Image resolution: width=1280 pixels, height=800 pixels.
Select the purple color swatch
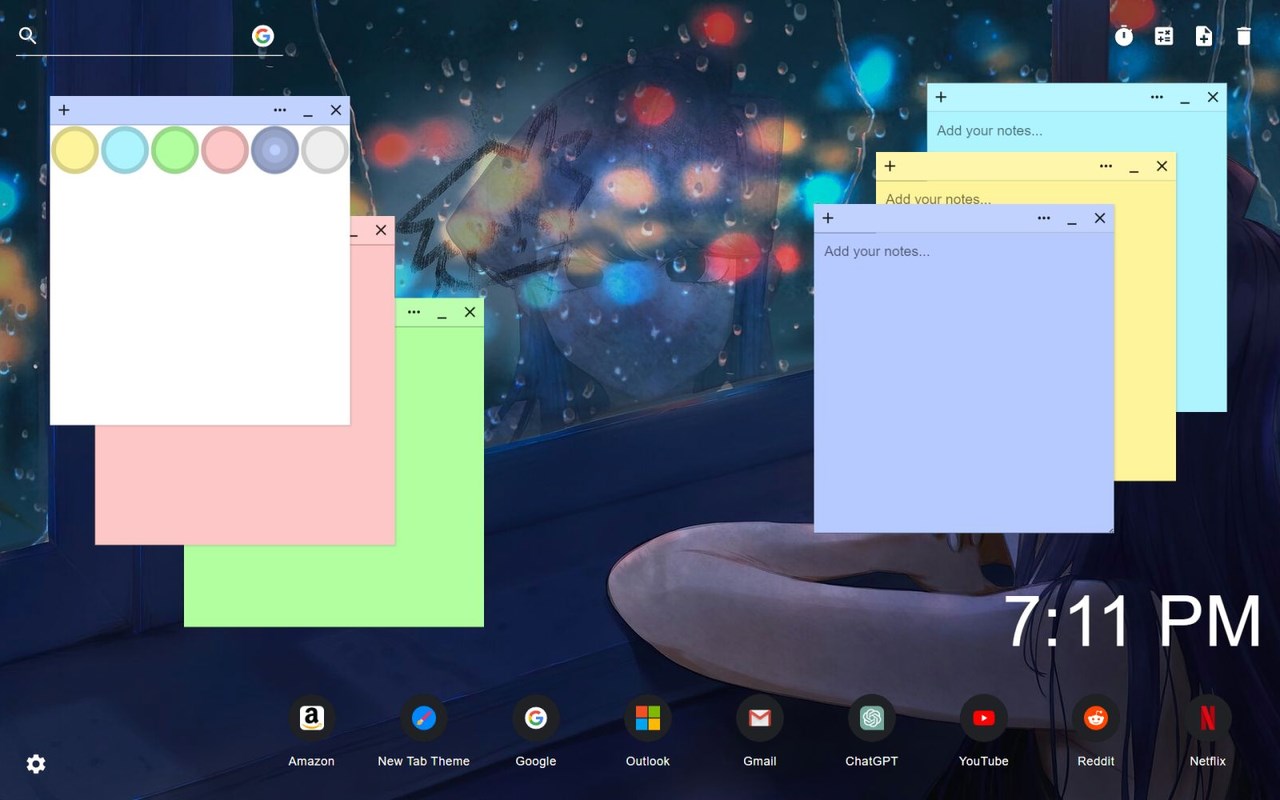pos(275,150)
